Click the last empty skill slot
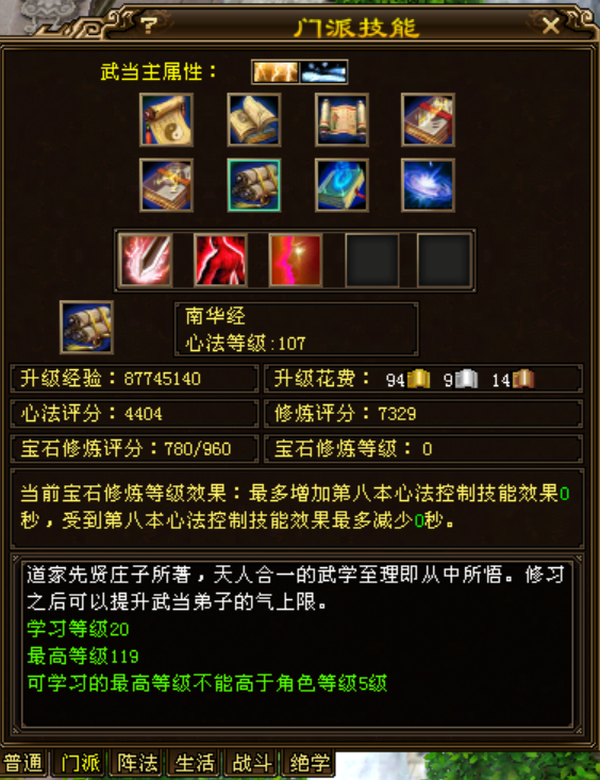Screen dimensions: 600x780 [x=444, y=260]
